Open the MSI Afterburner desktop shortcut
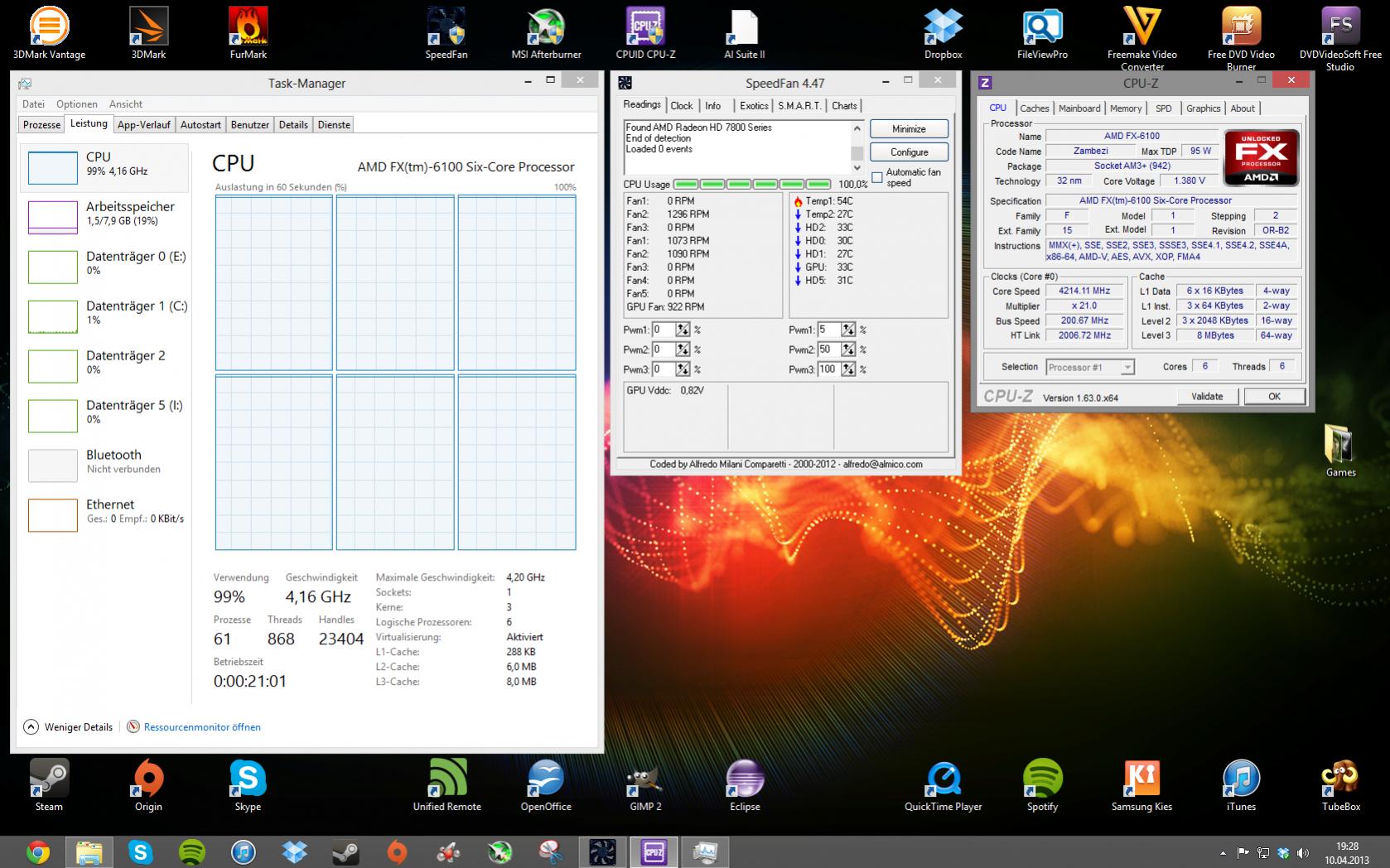Screen dimensions: 1390x868 point(546,33)
